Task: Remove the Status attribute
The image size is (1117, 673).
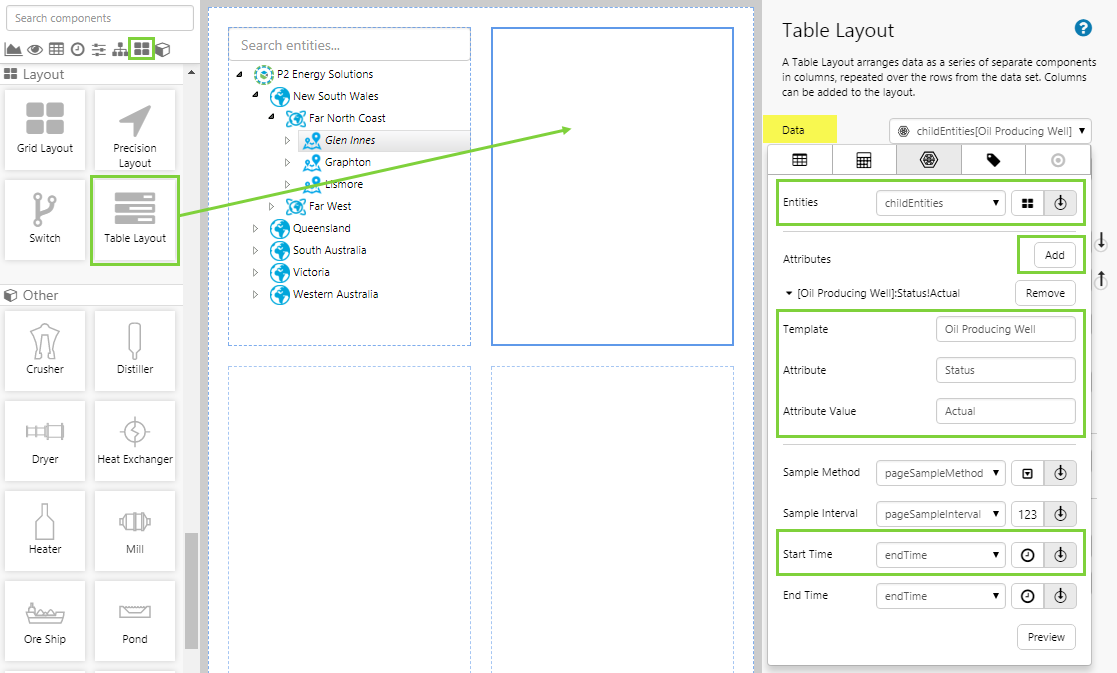Action: coord(1045,293)
